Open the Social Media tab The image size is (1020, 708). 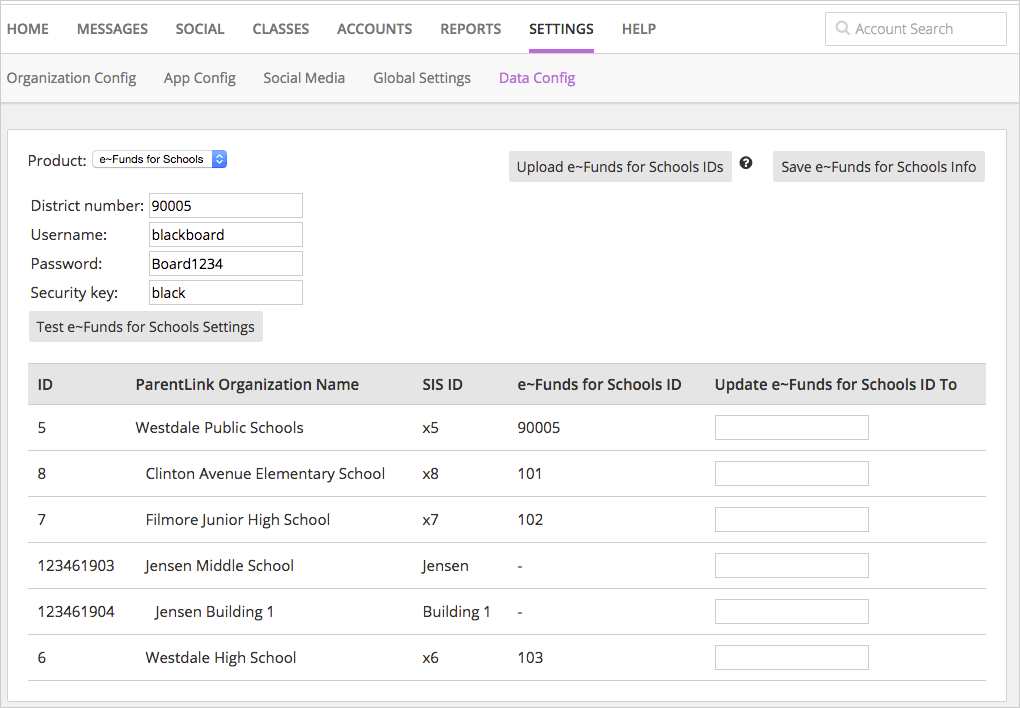(304, 78)
